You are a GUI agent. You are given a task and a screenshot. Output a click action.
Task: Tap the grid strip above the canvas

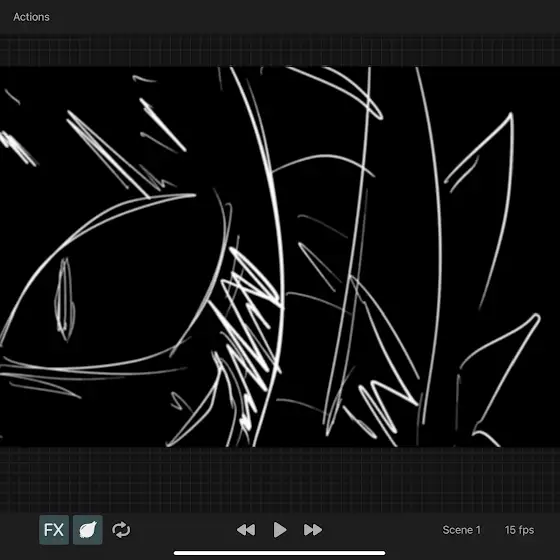tap(280, 51)
